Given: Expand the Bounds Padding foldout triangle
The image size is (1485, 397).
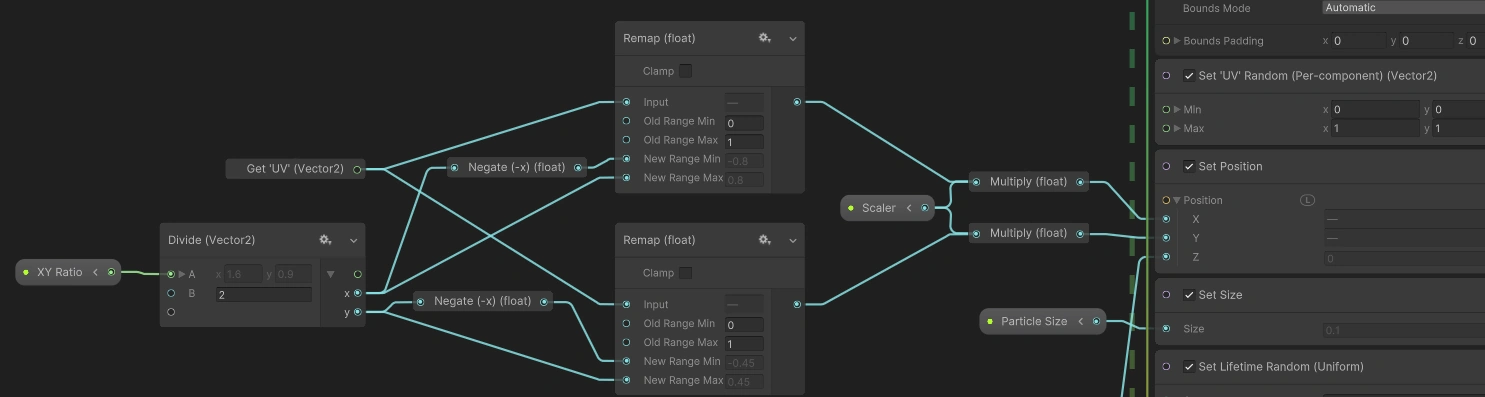Looking at the screenshot, I should pyautogui.click(x=1177, y=41).
